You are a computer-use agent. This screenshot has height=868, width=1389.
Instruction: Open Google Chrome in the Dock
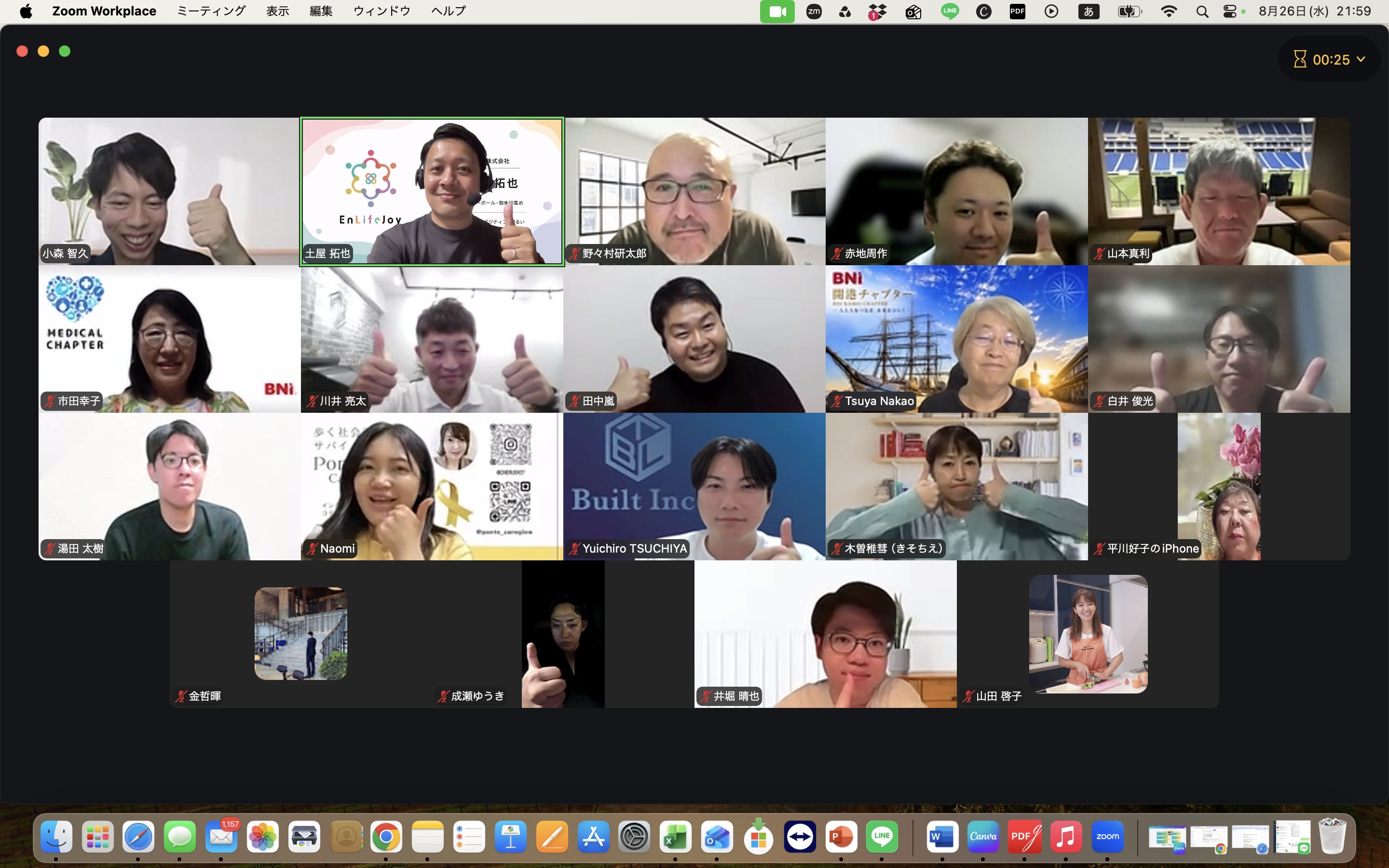point(386,838)
